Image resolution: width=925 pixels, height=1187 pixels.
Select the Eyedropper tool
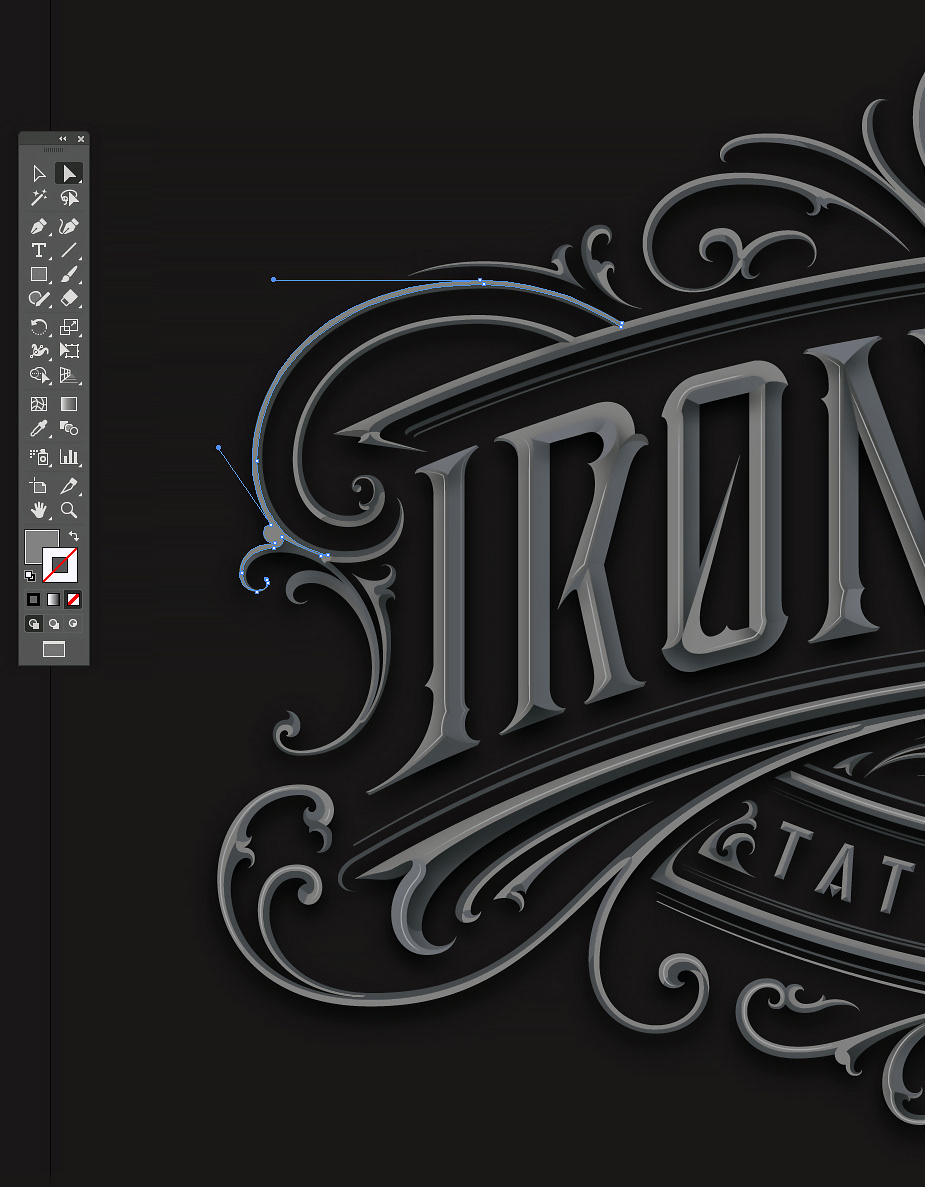click(x=39, y=428)
